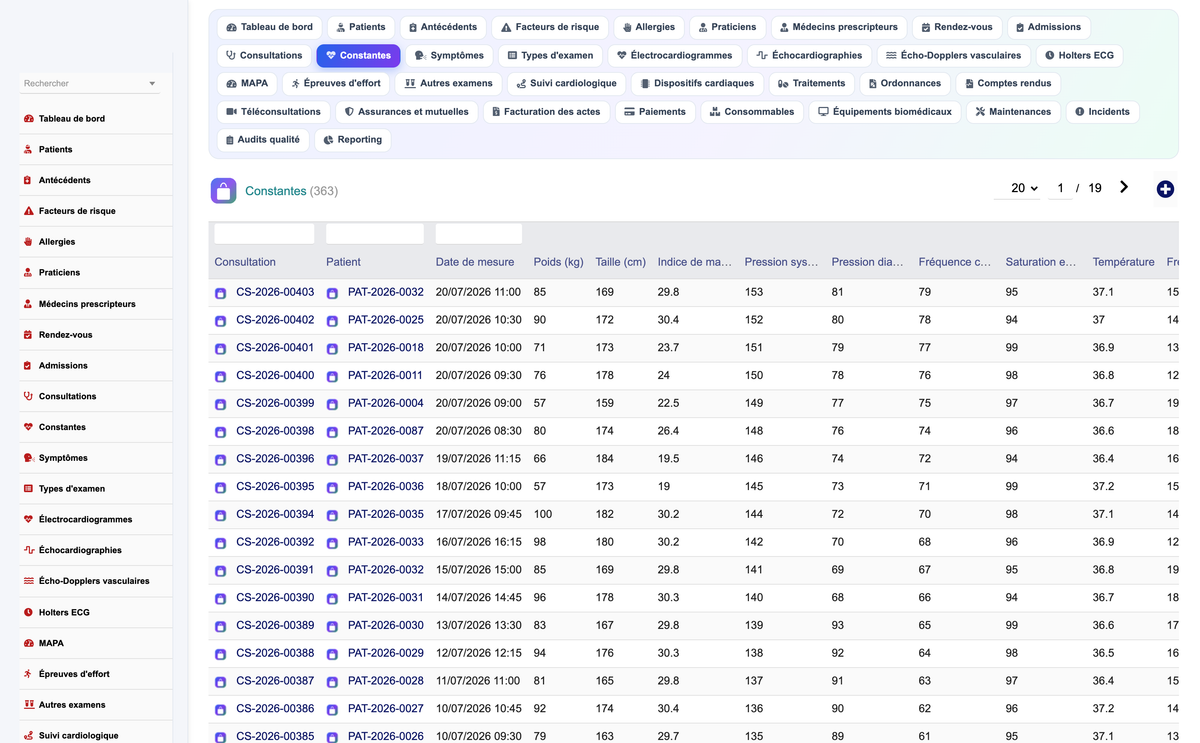Click the page number input field
1200x743 pixels.
point(1060,188)
